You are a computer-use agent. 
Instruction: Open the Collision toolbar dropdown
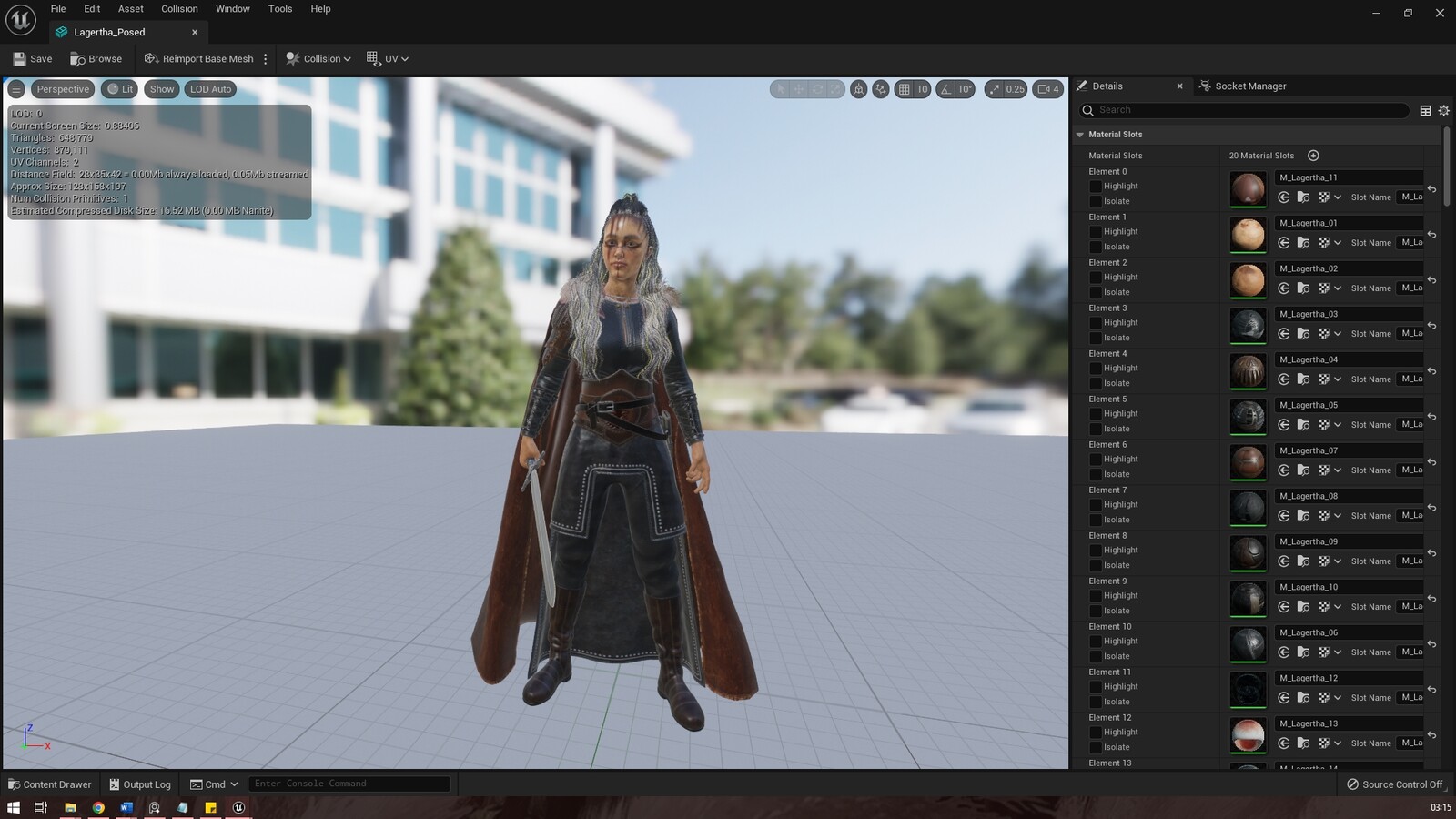[x=318, y=58]
